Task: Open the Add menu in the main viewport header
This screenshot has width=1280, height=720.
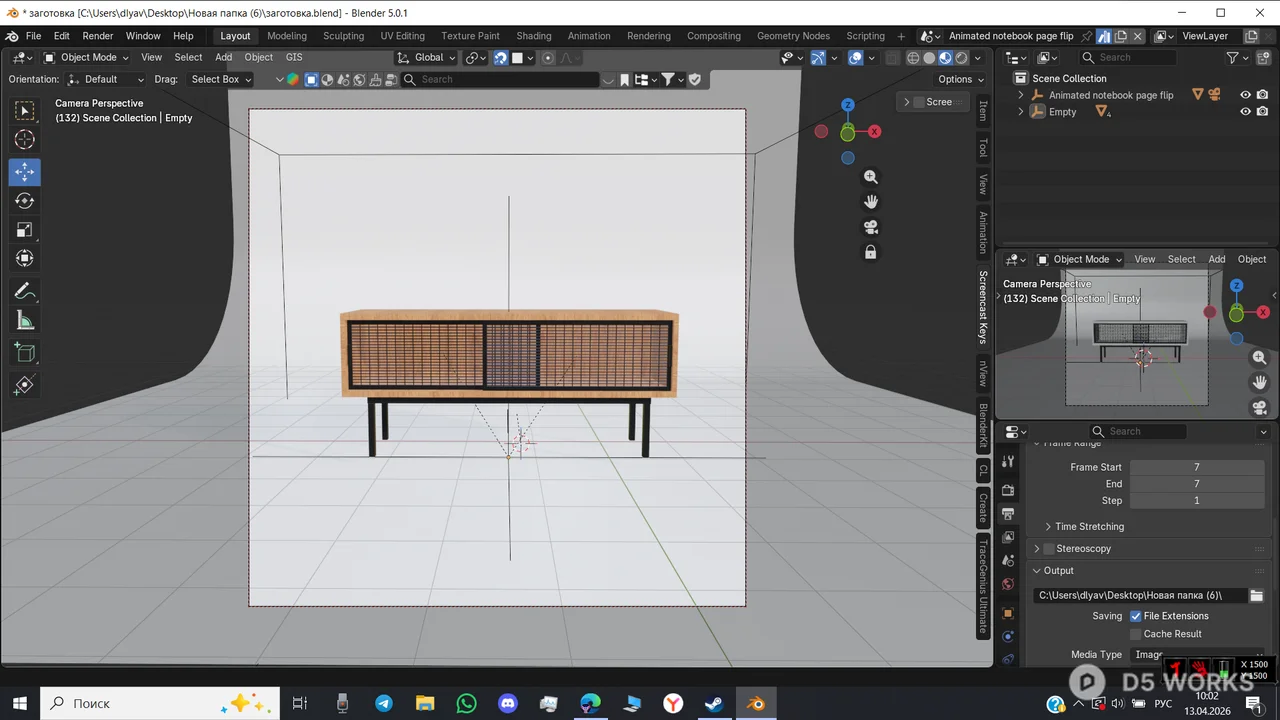Action: 224,58
